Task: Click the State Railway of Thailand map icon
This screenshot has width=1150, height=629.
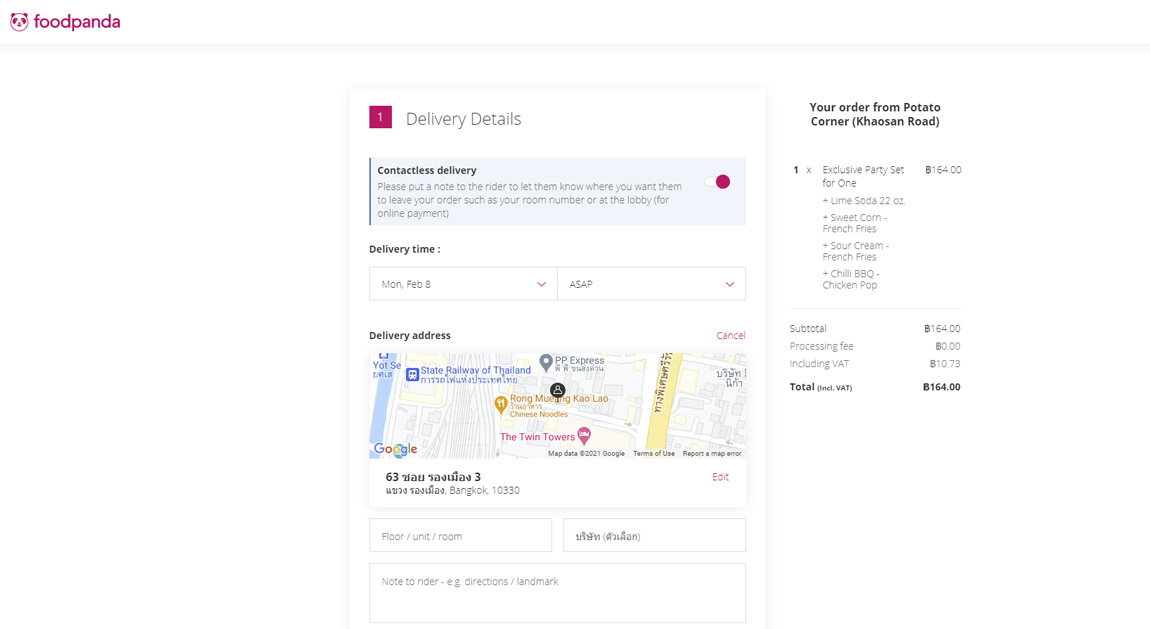Action: [412, 375]
